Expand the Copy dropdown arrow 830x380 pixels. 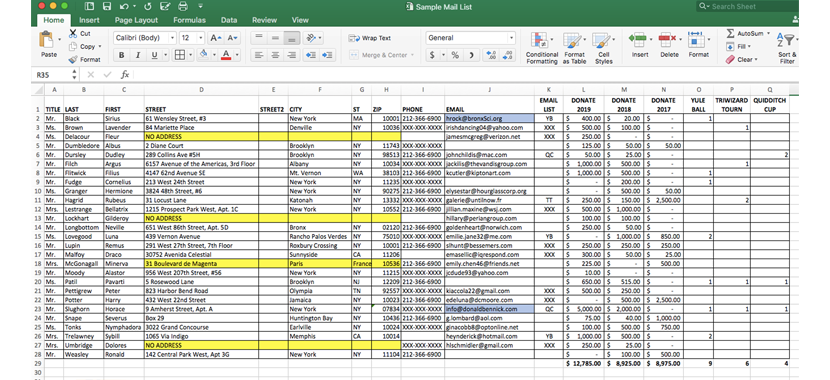pos(100,47)
